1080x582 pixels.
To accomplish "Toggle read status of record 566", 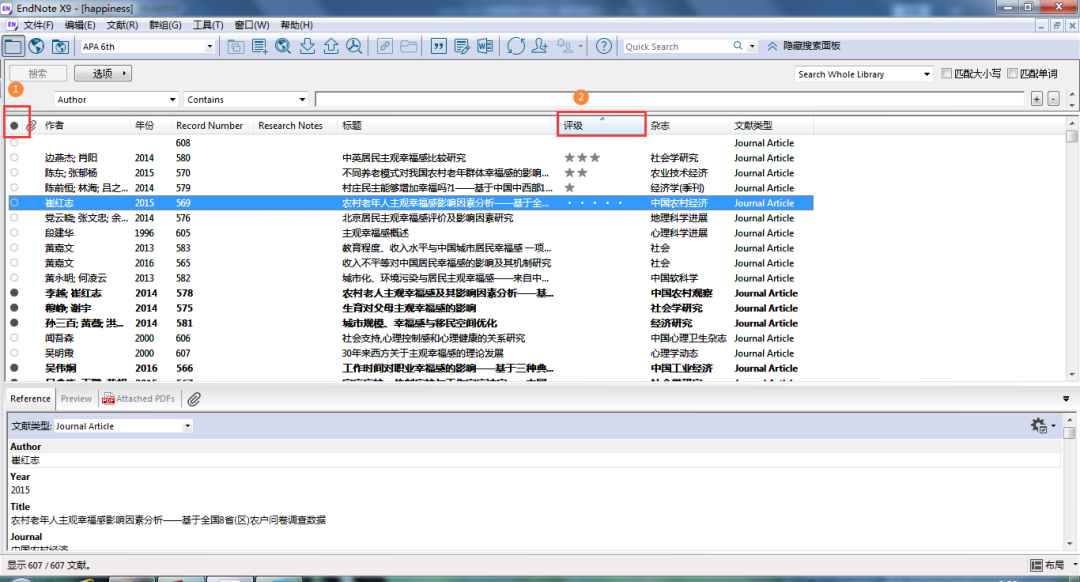I will 14,368.
